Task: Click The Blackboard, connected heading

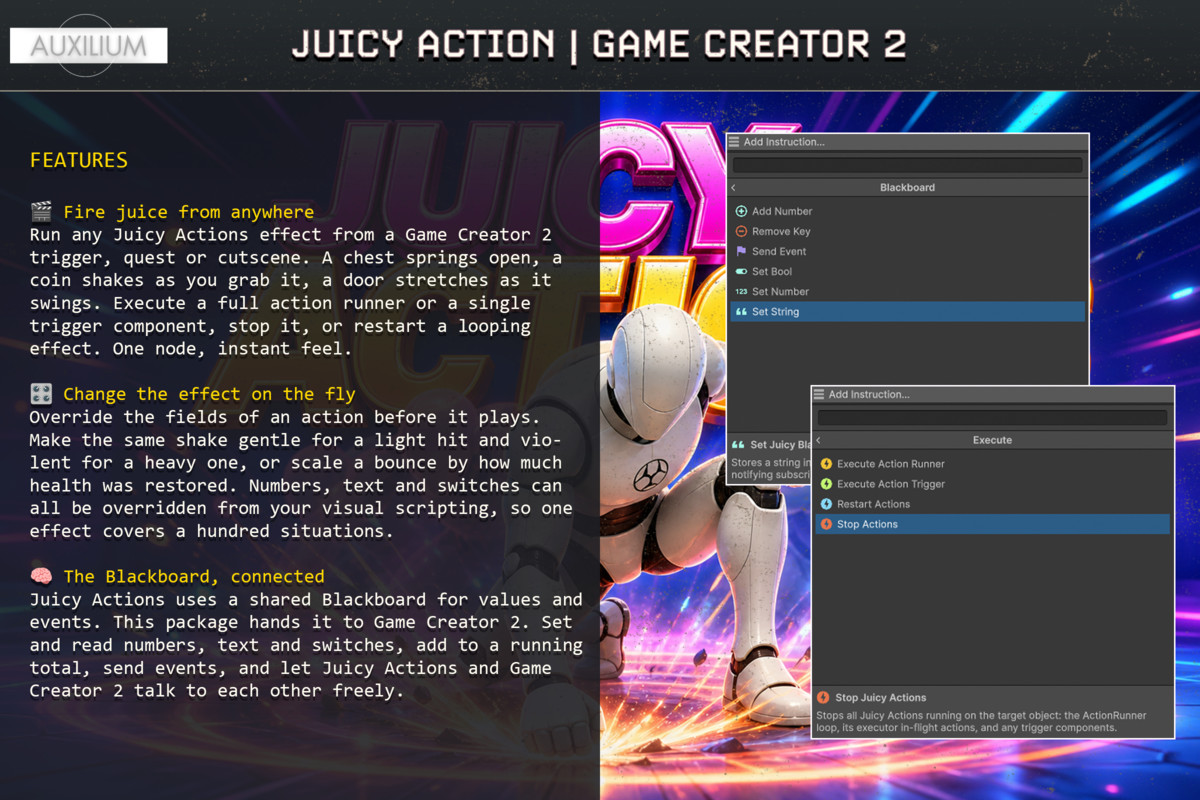Action: (x=194, y=576)
